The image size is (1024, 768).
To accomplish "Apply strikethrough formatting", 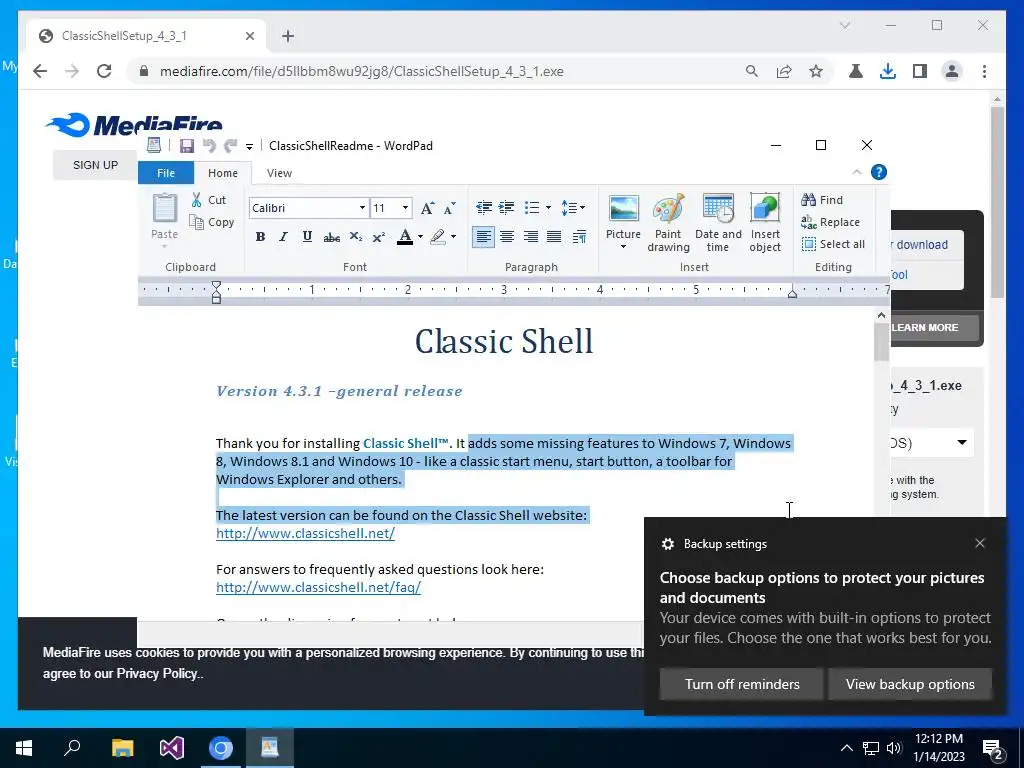I will pyautogui.click(x=331, y=236).
